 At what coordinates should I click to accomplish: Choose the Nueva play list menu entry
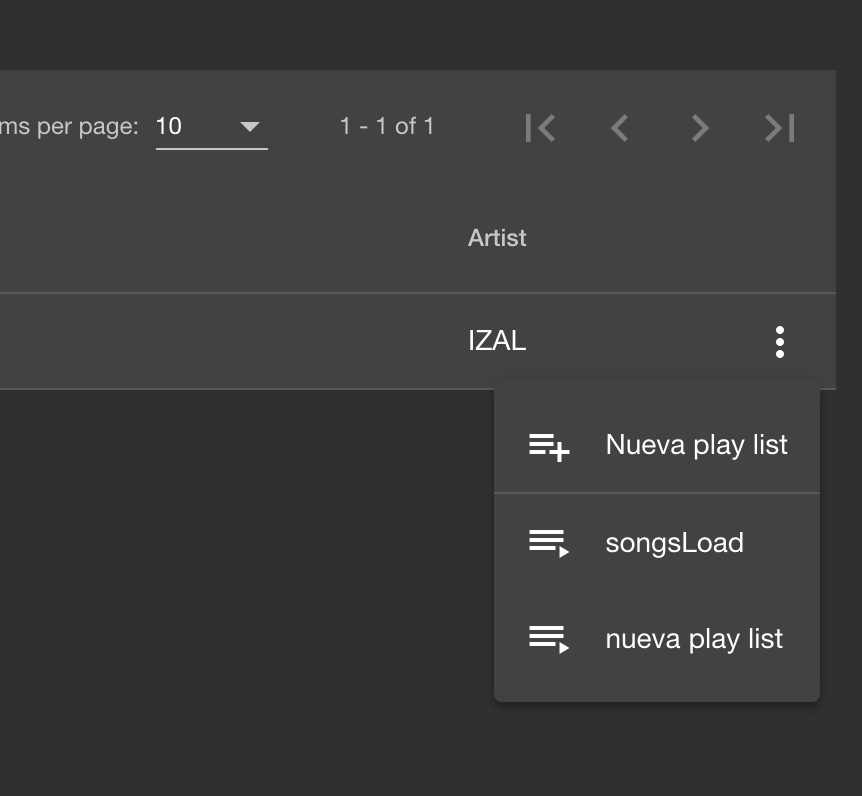point(696,445)
